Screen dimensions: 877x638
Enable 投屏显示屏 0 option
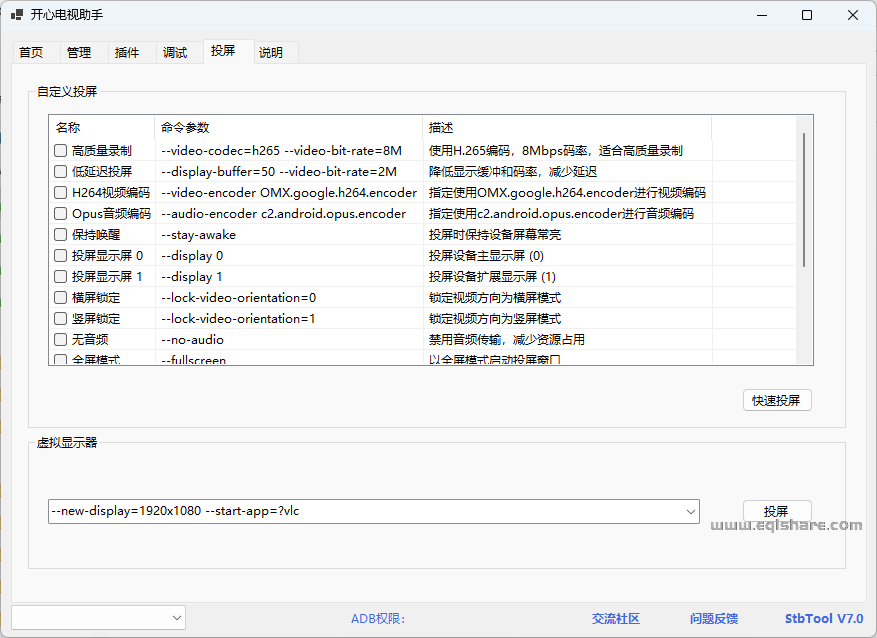tap(60, 255)
